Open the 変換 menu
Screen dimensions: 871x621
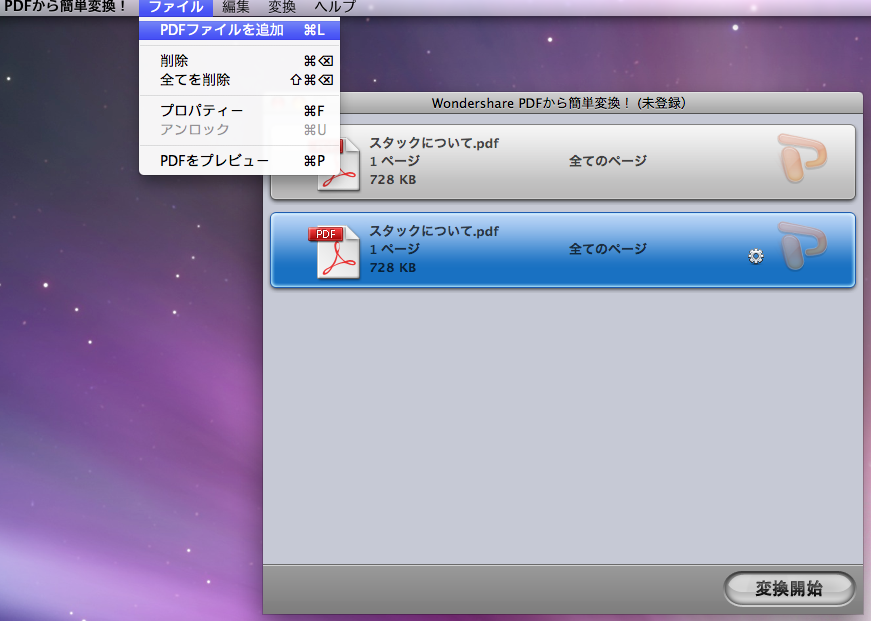pos(282,7)
